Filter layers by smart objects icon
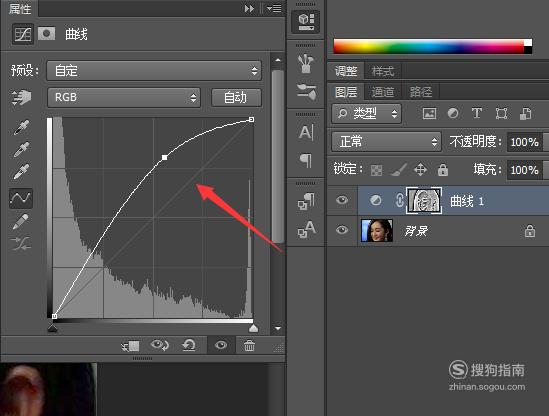Image resolution: width=549 pixels, height=416 pixels. click(525, 113)
